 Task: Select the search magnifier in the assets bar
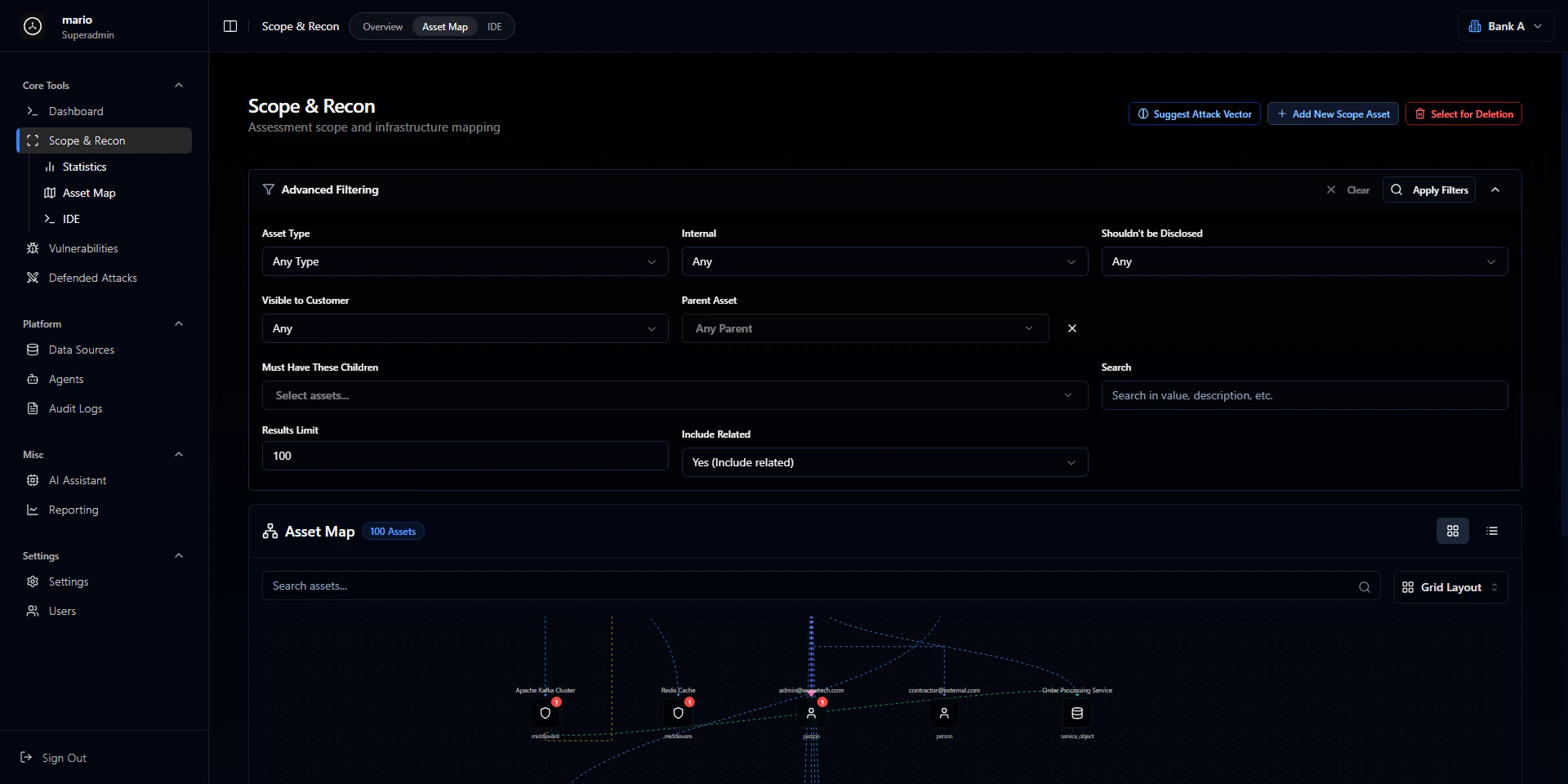1363,586
